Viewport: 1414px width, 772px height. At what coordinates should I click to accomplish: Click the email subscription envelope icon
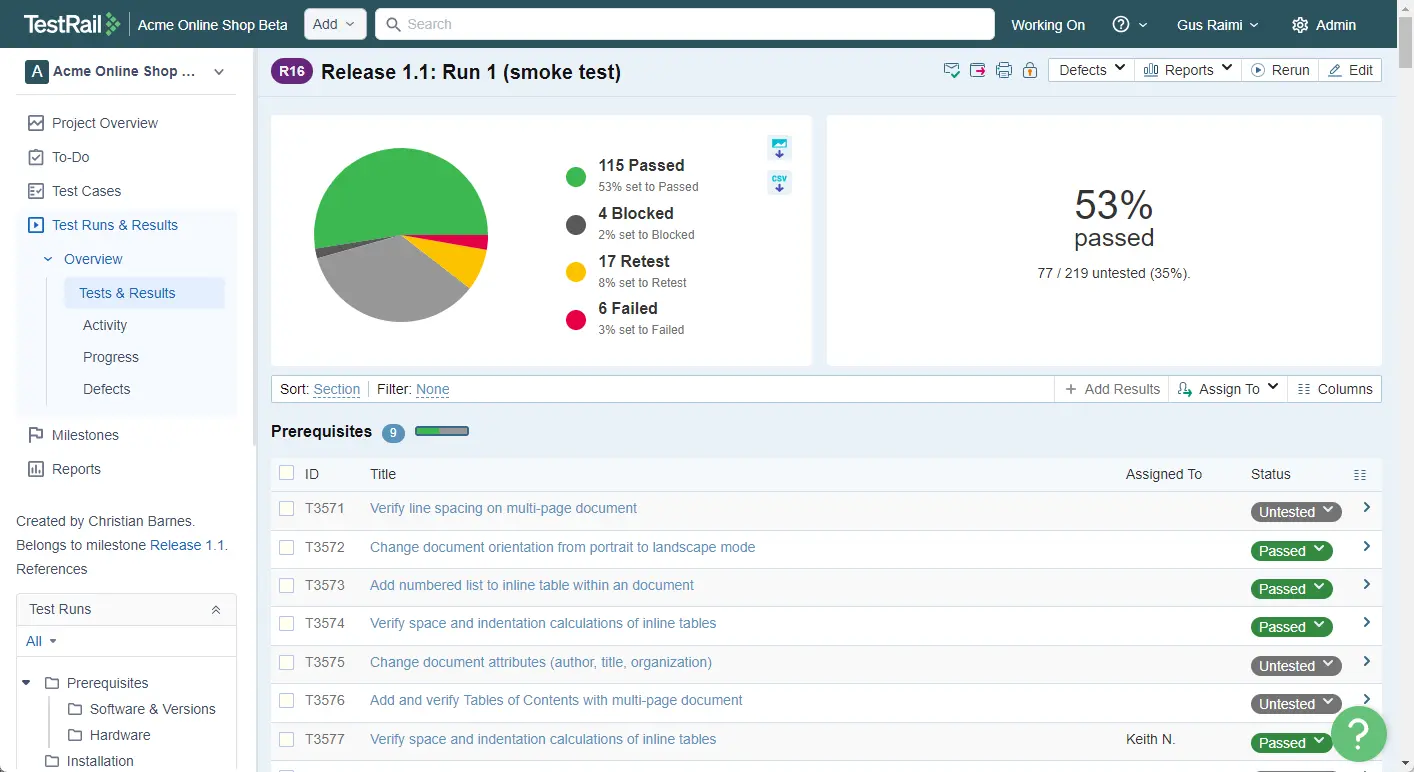click(x=952, y=70)
